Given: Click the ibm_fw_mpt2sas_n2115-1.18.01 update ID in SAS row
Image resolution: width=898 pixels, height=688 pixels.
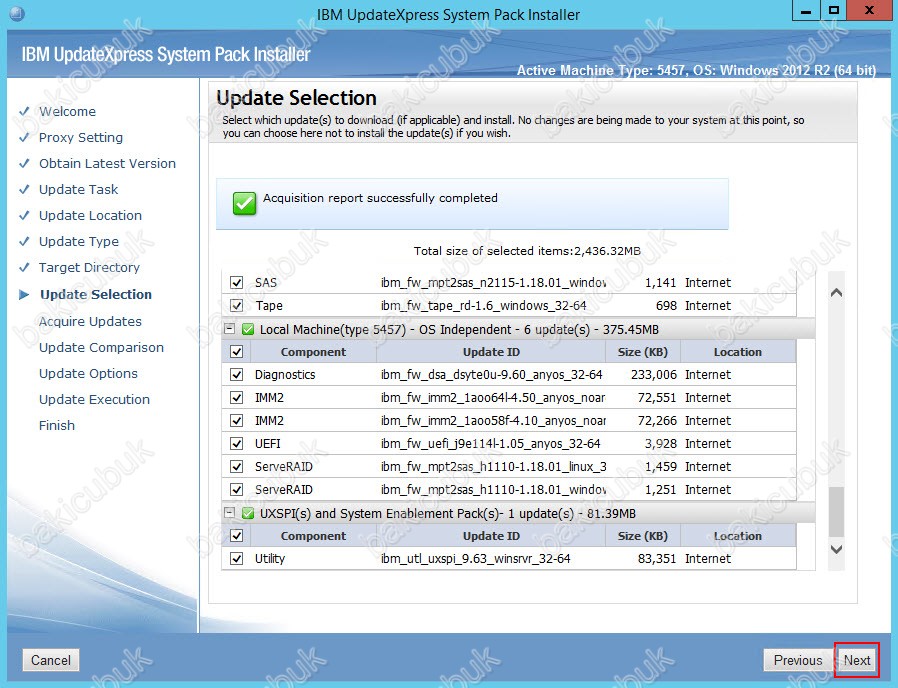Looking at the screenshot, I should [493, 282].
